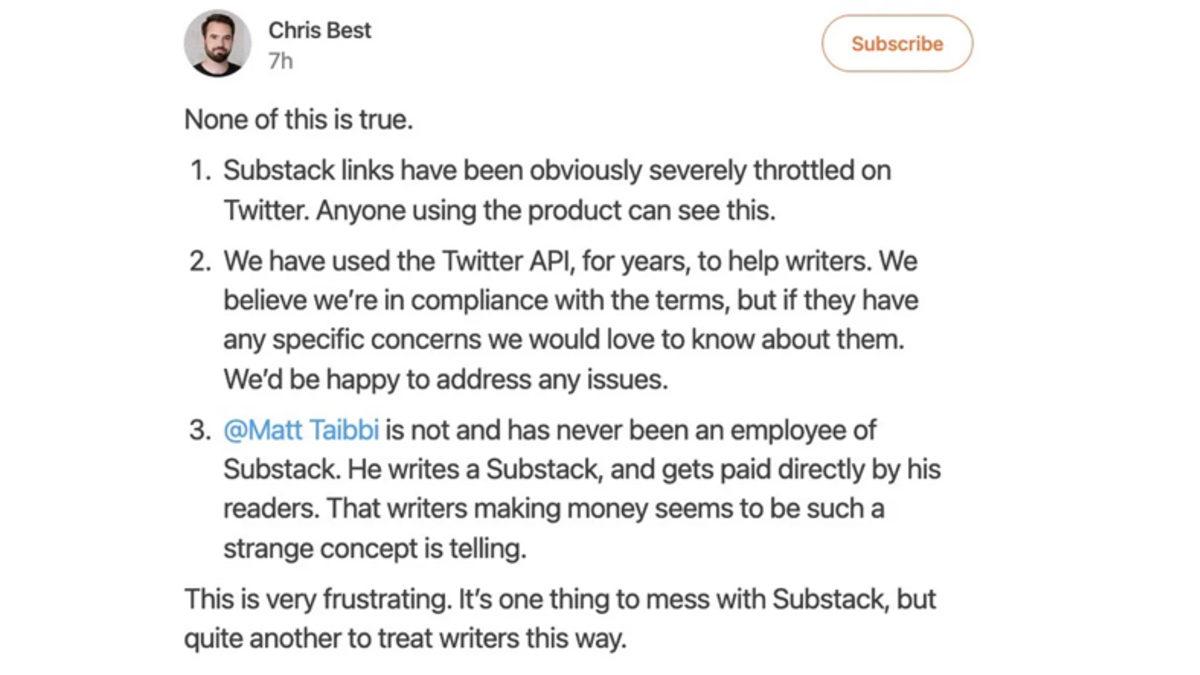Image resolution: width=1200 pixels, height=675 pixels.
Task: Click the text 'None of this is true.'
Action: [x=300, y=118]
